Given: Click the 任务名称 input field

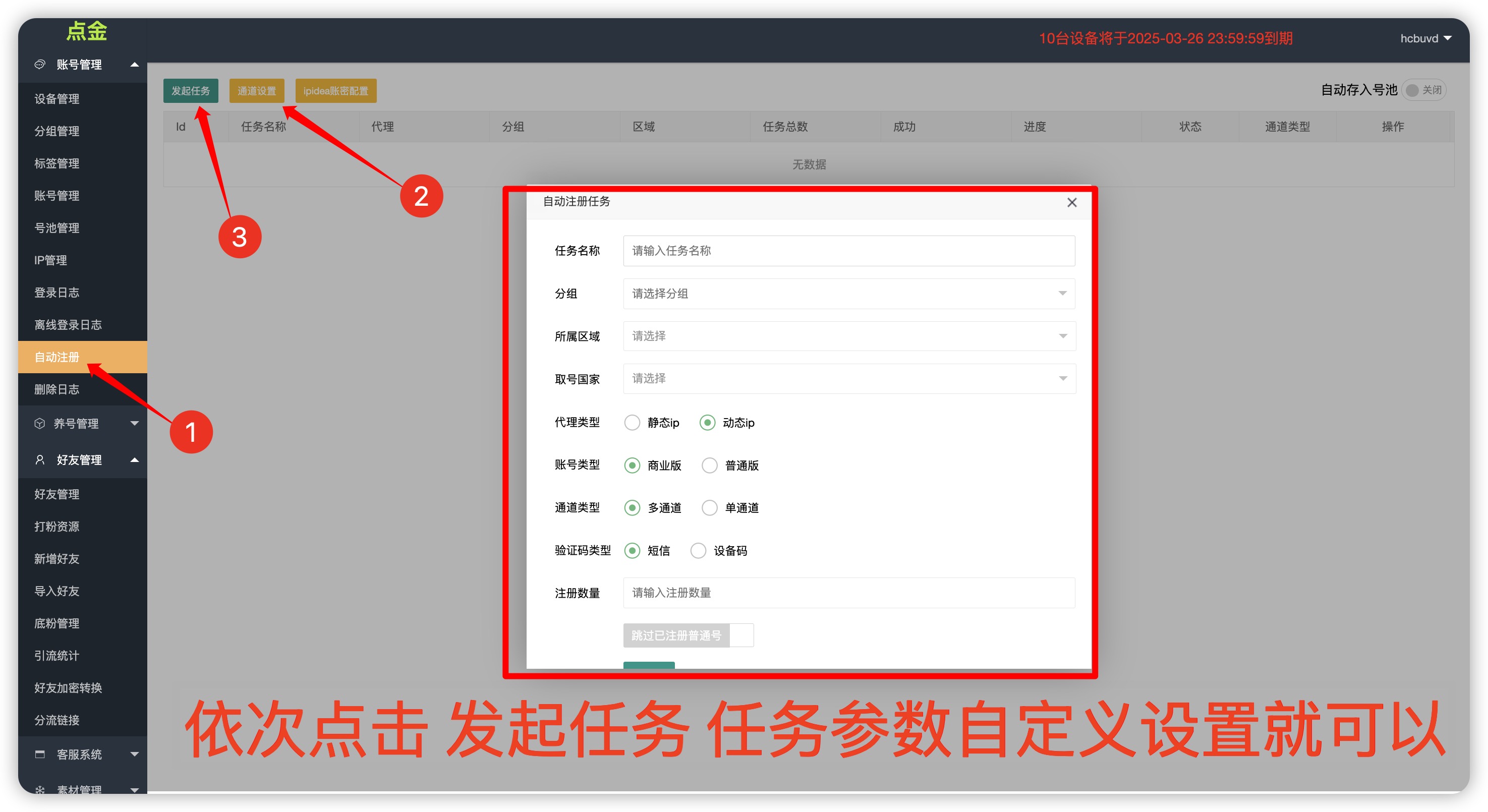Looking at the screenshot, I should 848,251.
